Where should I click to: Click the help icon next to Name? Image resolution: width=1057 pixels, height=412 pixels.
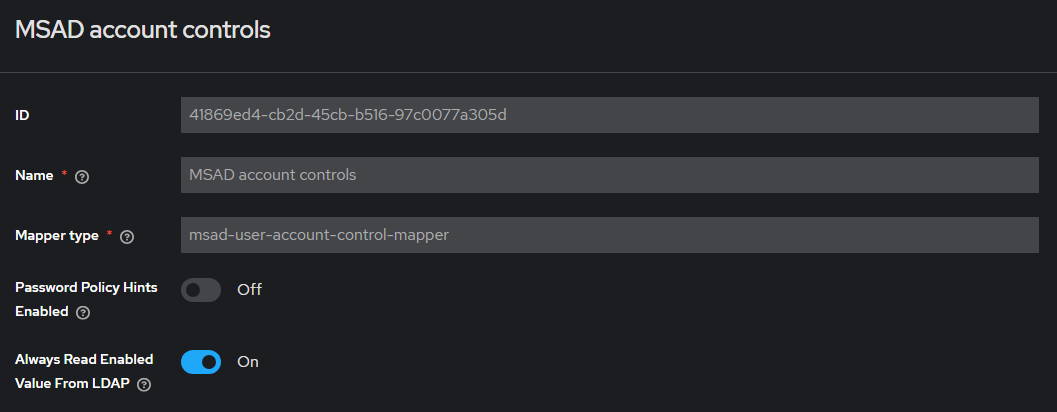tap(82, 177)
